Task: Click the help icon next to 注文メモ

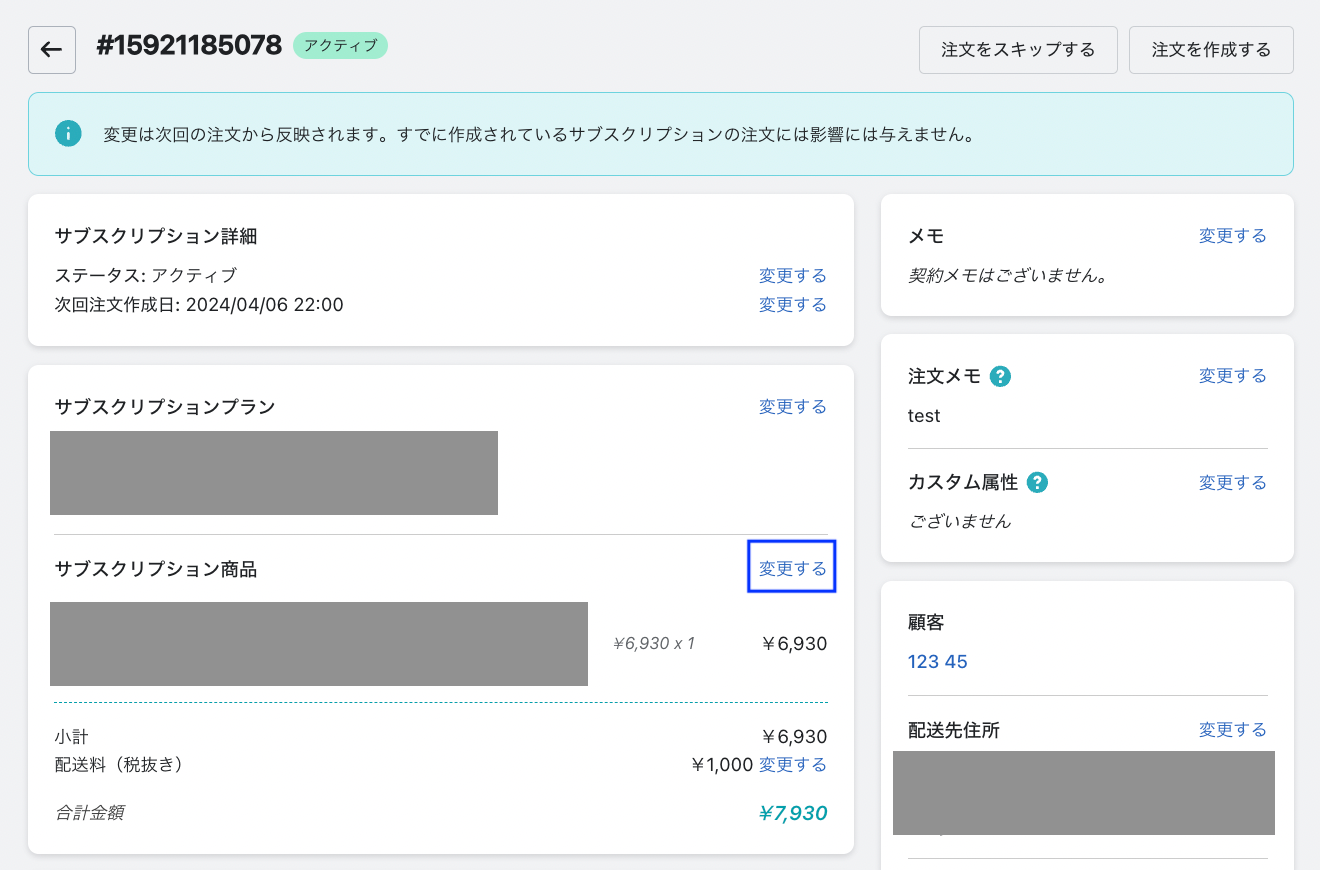Action: (999, 377)
